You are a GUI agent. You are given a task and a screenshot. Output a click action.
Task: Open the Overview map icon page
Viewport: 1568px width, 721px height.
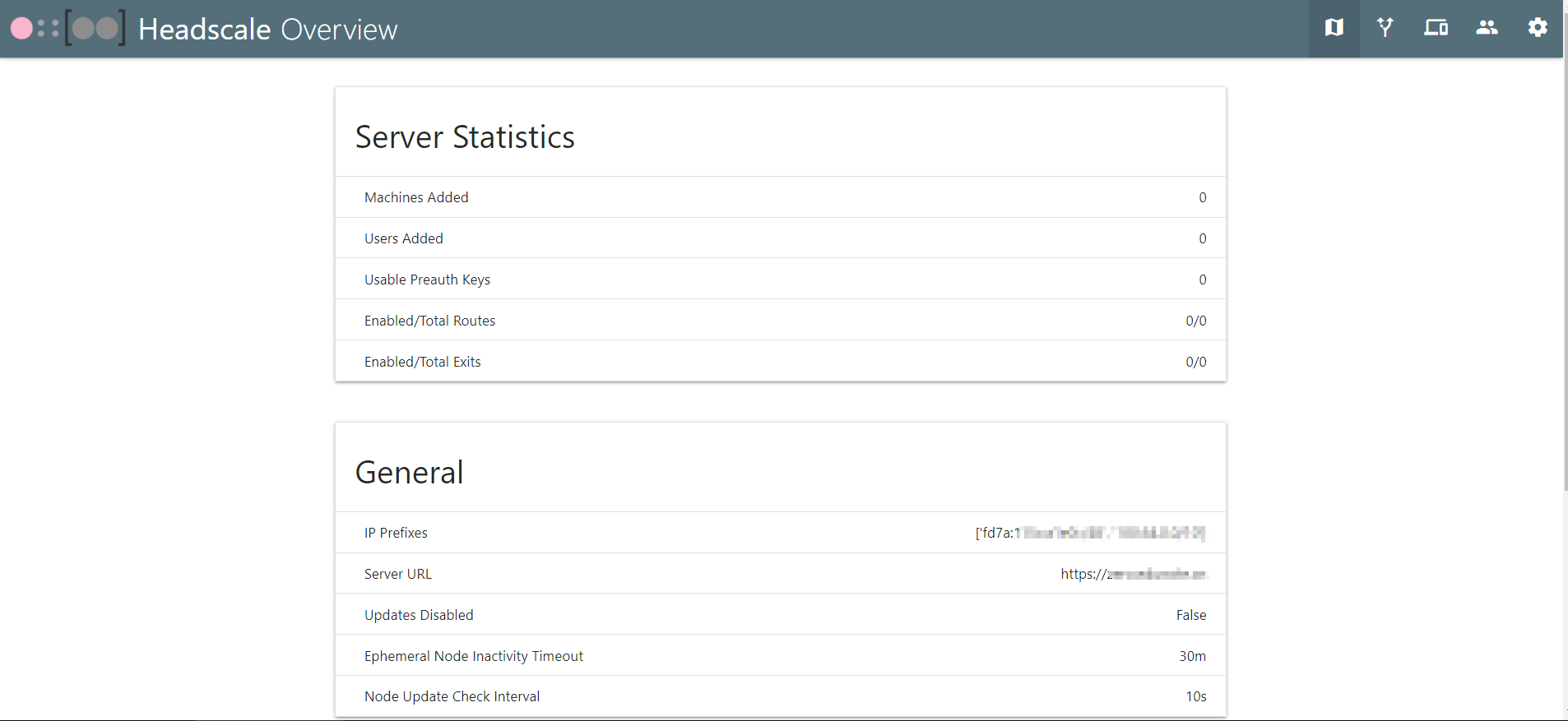1334,28
